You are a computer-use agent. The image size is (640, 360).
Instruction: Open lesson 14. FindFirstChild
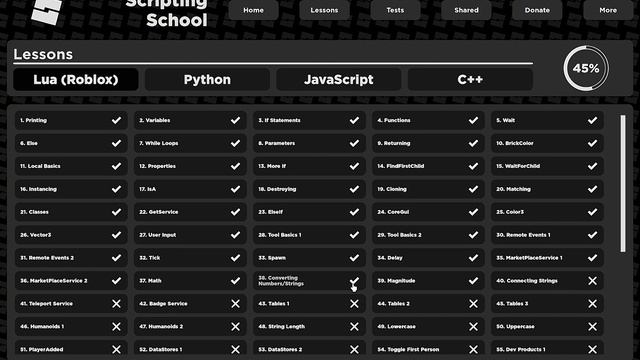(x=428, y=166)
